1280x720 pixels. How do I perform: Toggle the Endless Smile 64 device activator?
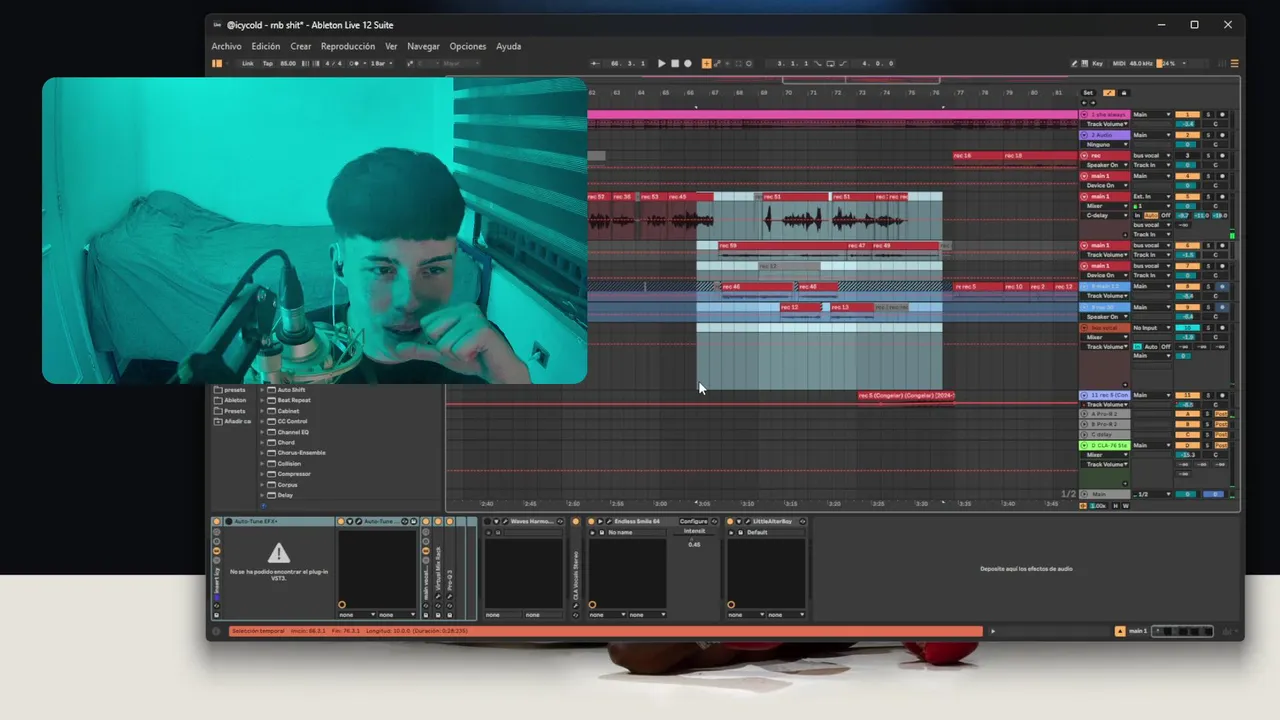pos(591,521)
